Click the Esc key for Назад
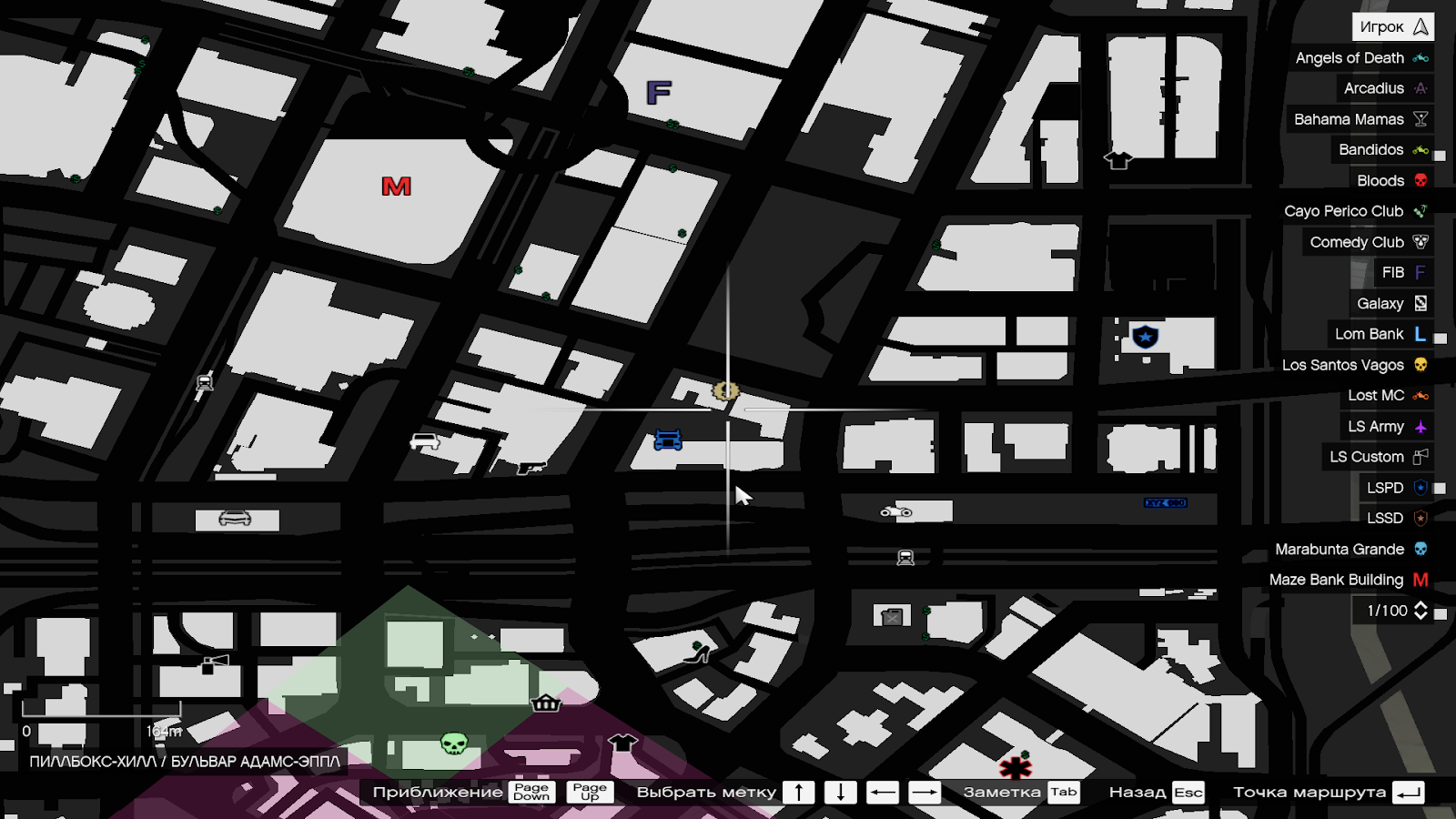Screen dimensions: 1456x819 [x=1188, y=792]
